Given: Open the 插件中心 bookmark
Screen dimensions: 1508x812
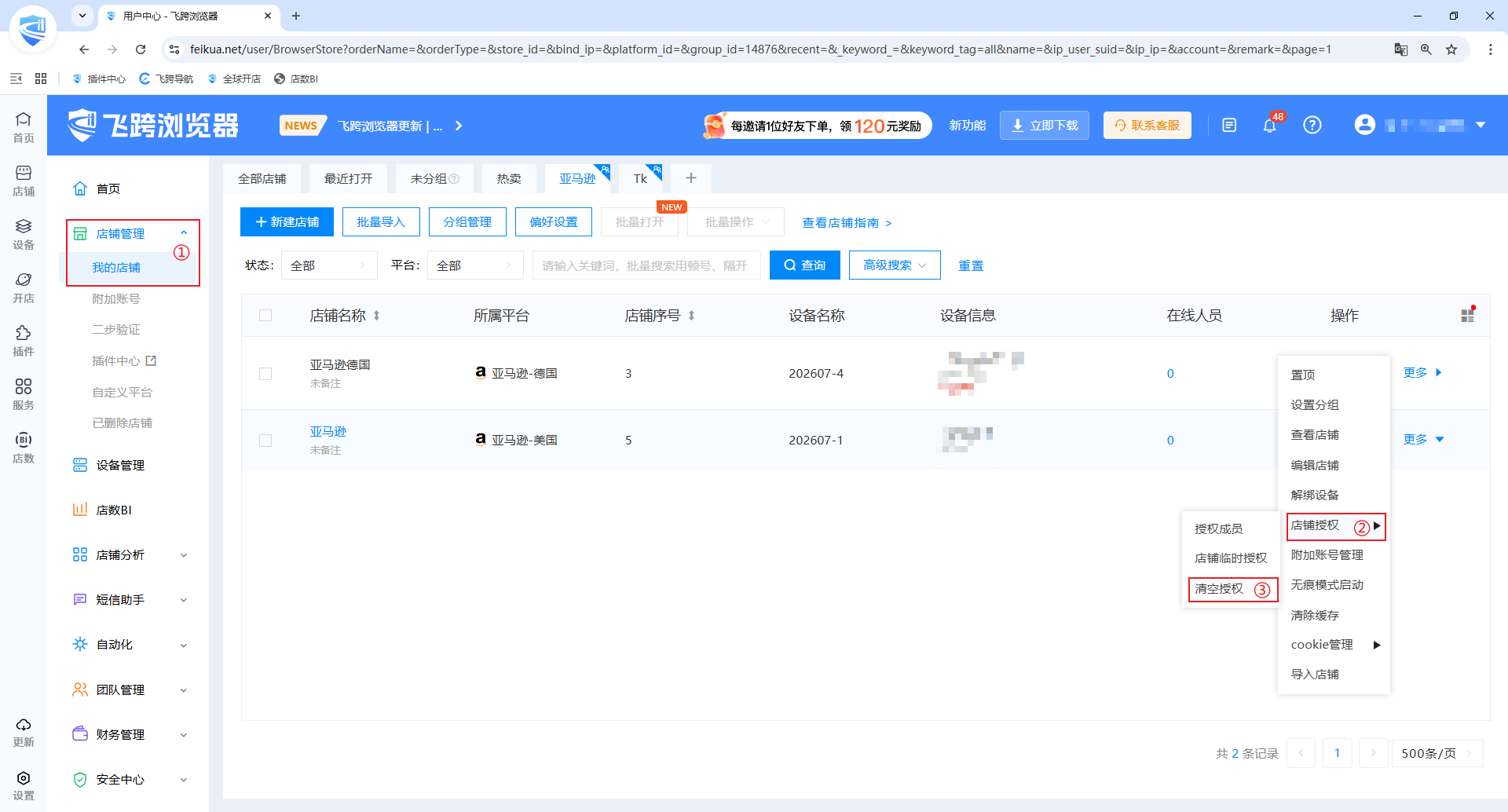Looking at the screenshot, I should point(99,79).
